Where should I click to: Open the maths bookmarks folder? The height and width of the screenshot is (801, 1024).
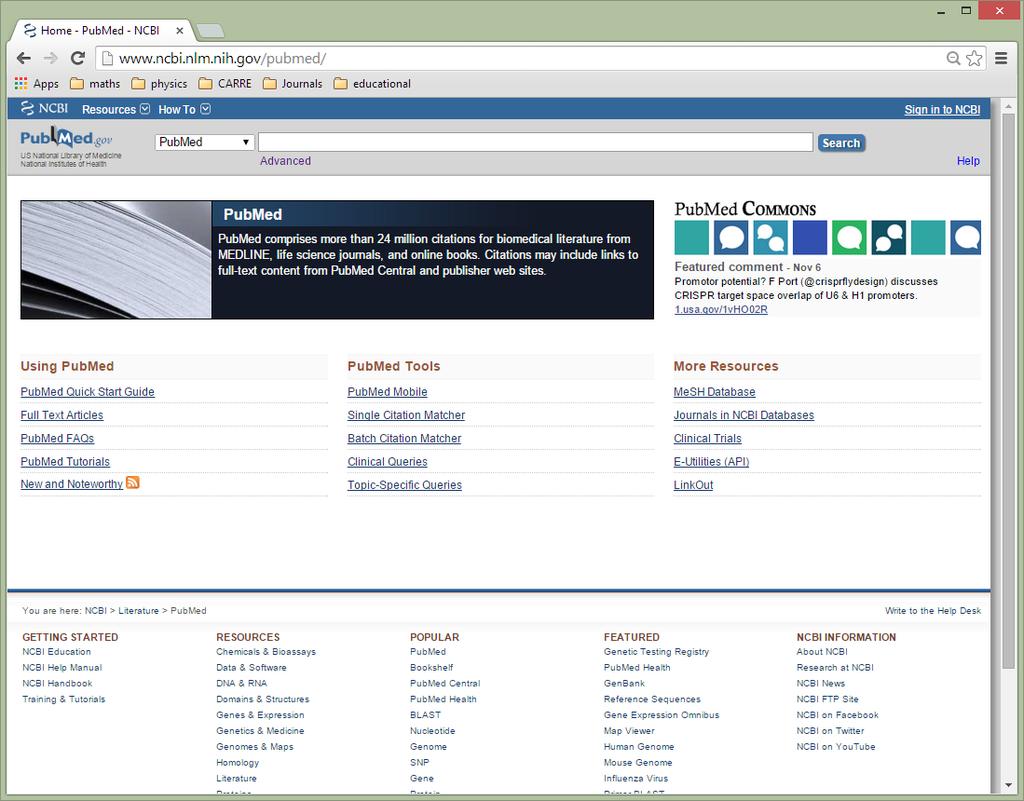coord(95,84)
